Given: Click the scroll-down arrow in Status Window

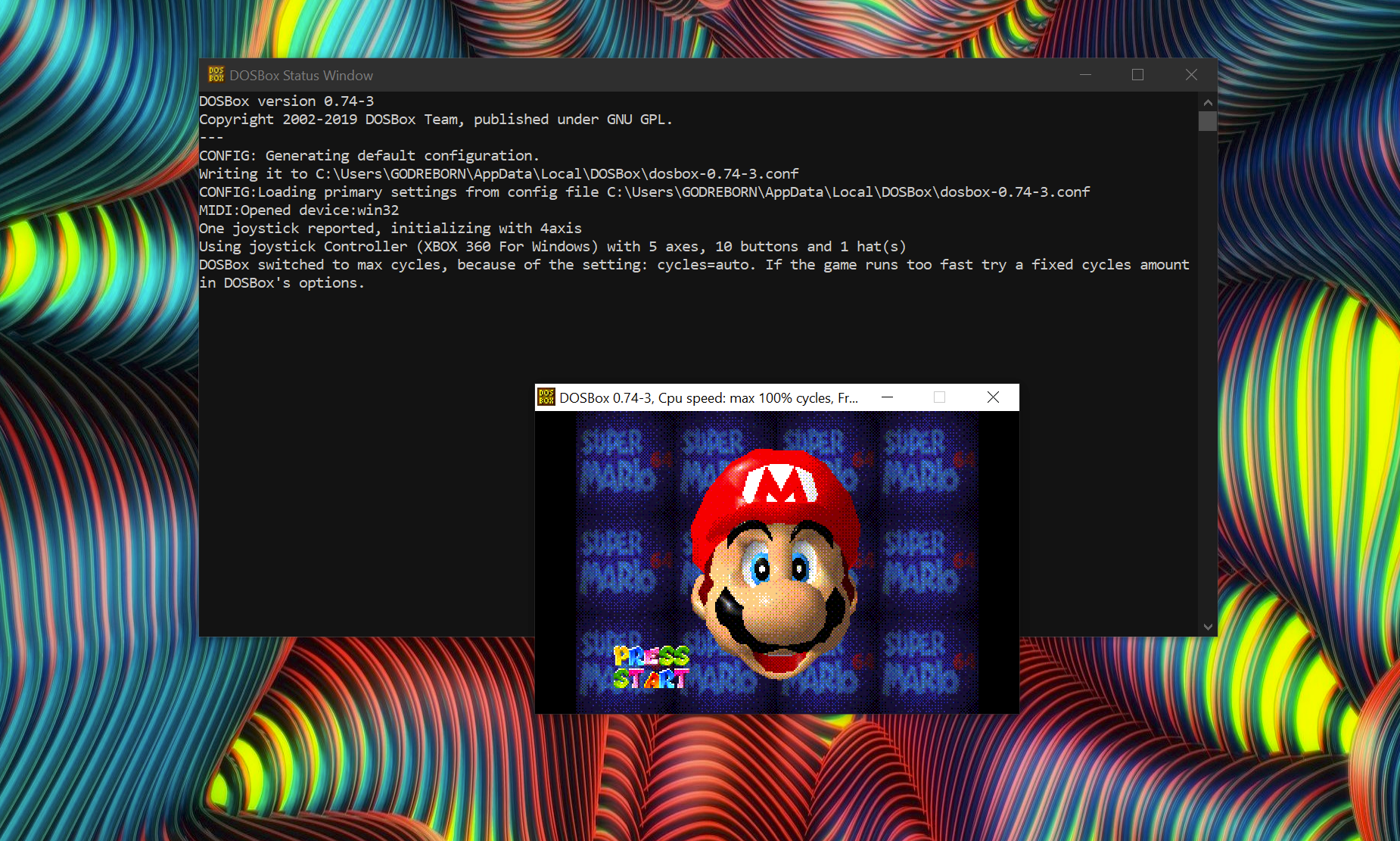Looking at the screenshot, I should tap(1208, 627).
